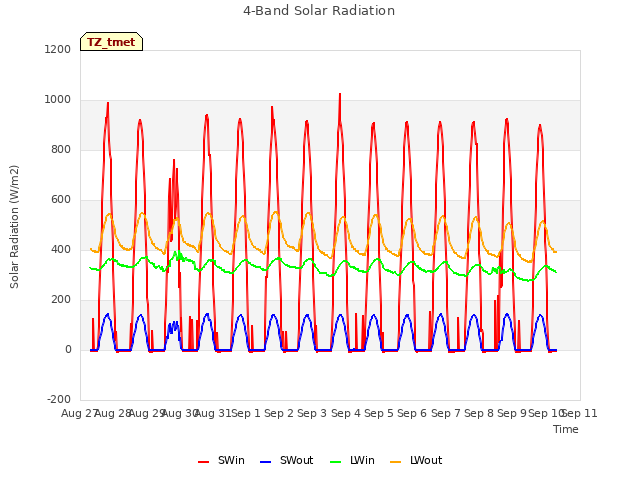Toggle the SWout legend label
The image size is (640, 480).
point(296,460)
